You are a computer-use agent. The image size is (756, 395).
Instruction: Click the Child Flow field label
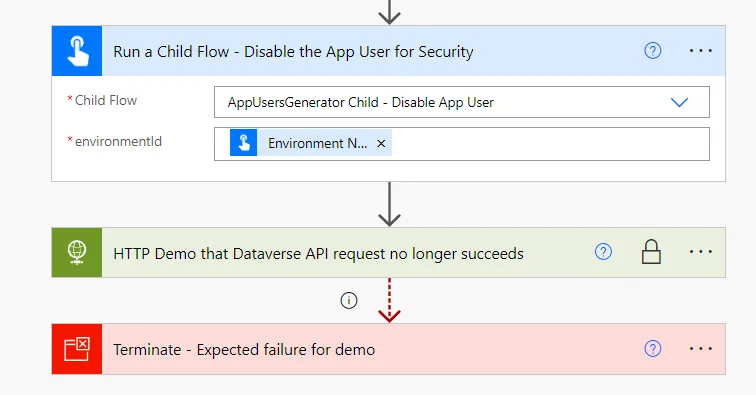click(x=106, y=100)
